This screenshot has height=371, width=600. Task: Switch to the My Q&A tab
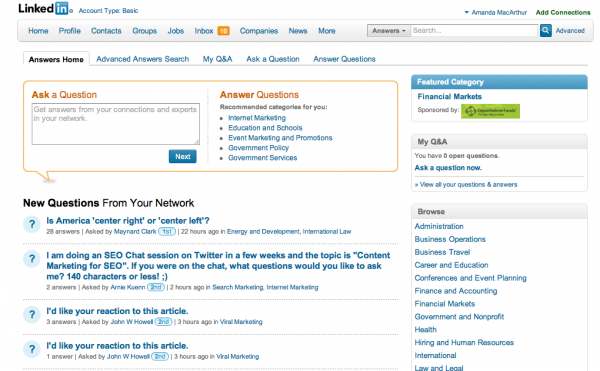coord(217,59)
